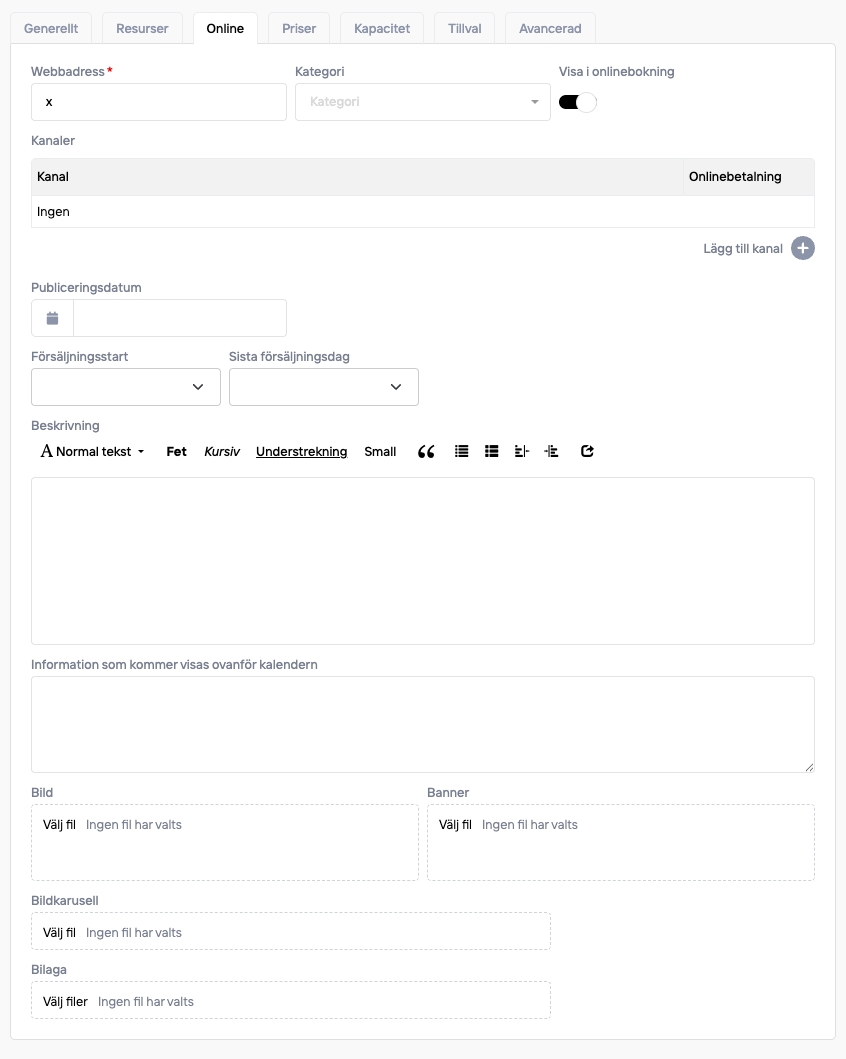846x1059 pixels.
Task: Open the Kategori dropdown
Action: [422, 102]
